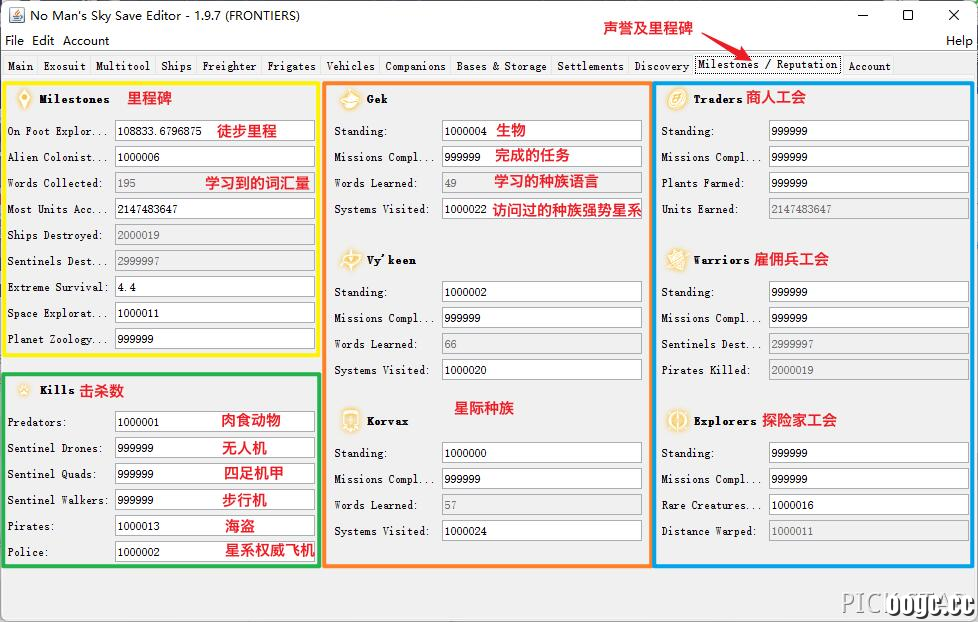Click the Police kills field

tap(215, 552)
